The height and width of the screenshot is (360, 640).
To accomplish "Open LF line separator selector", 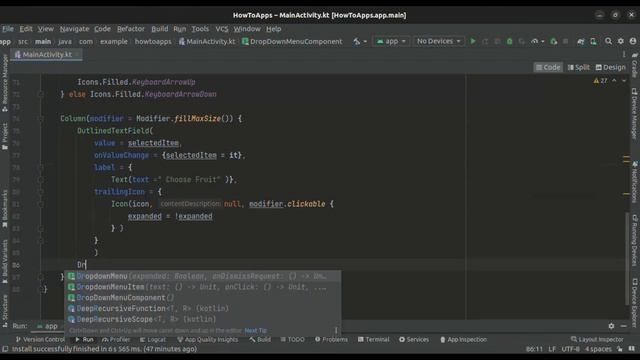I will [x=552, y=349].
